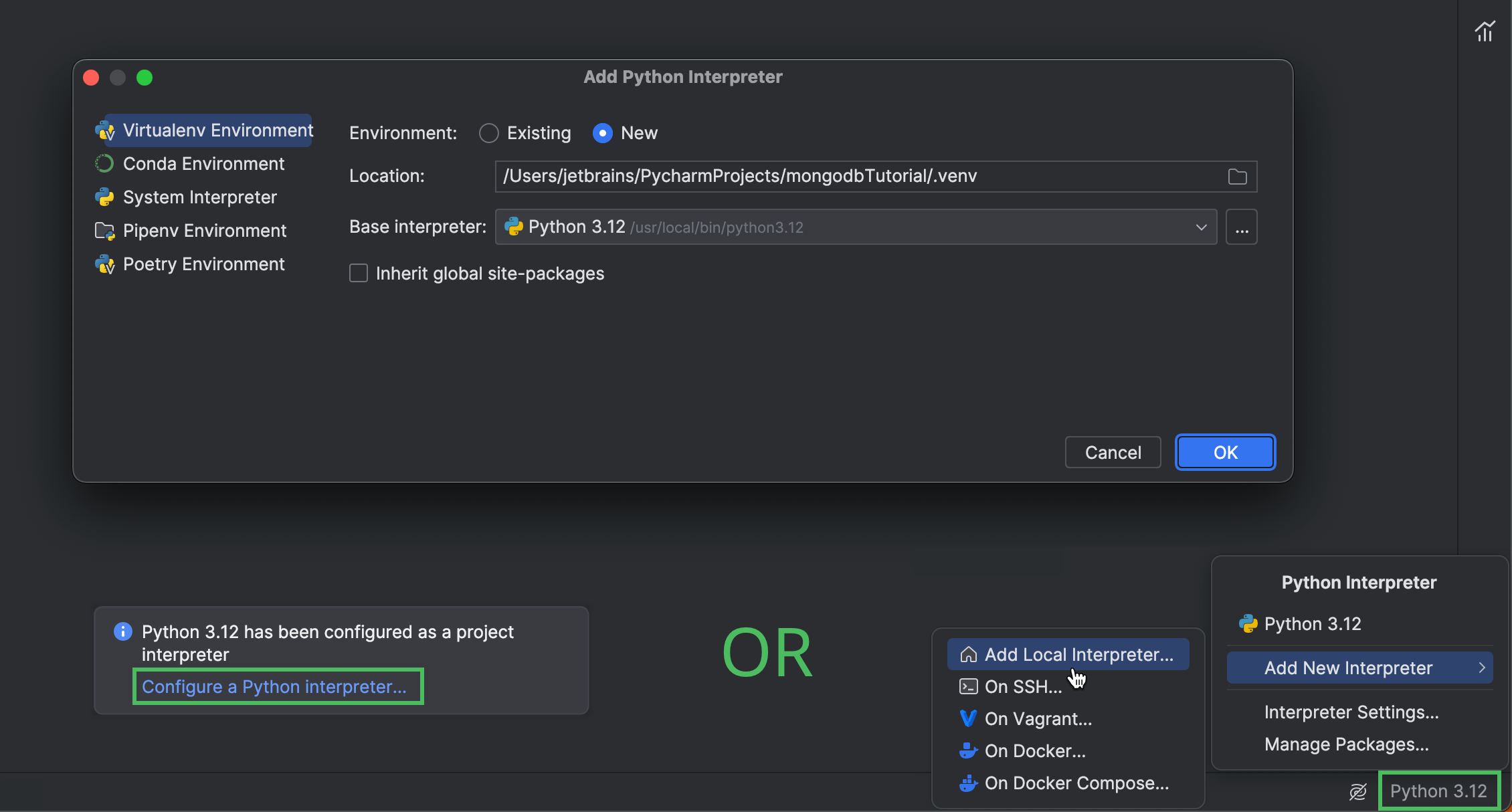Expand the Base interpreter dropdown
Image resolution: width=1512 pixels, height=812 pixels.
[1200, 227]
